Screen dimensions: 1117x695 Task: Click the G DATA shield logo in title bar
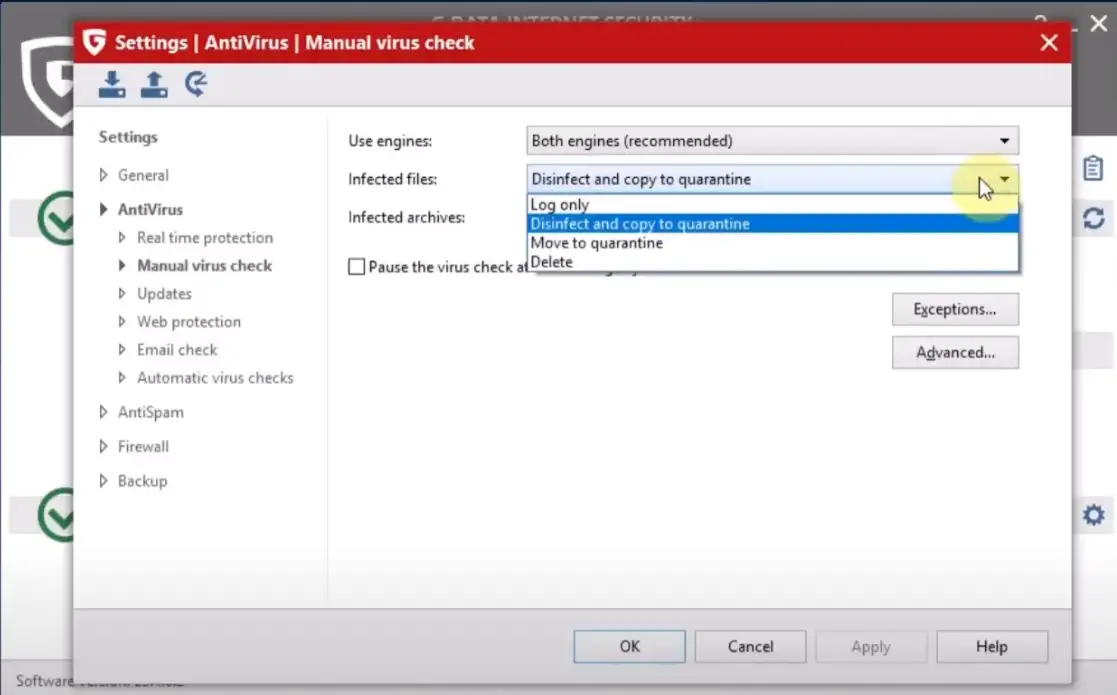(x=95, y=43)
